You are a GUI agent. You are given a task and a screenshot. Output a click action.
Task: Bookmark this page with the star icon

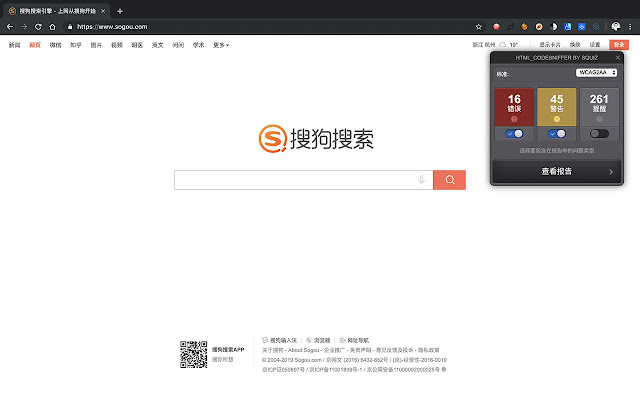[478, 27]
